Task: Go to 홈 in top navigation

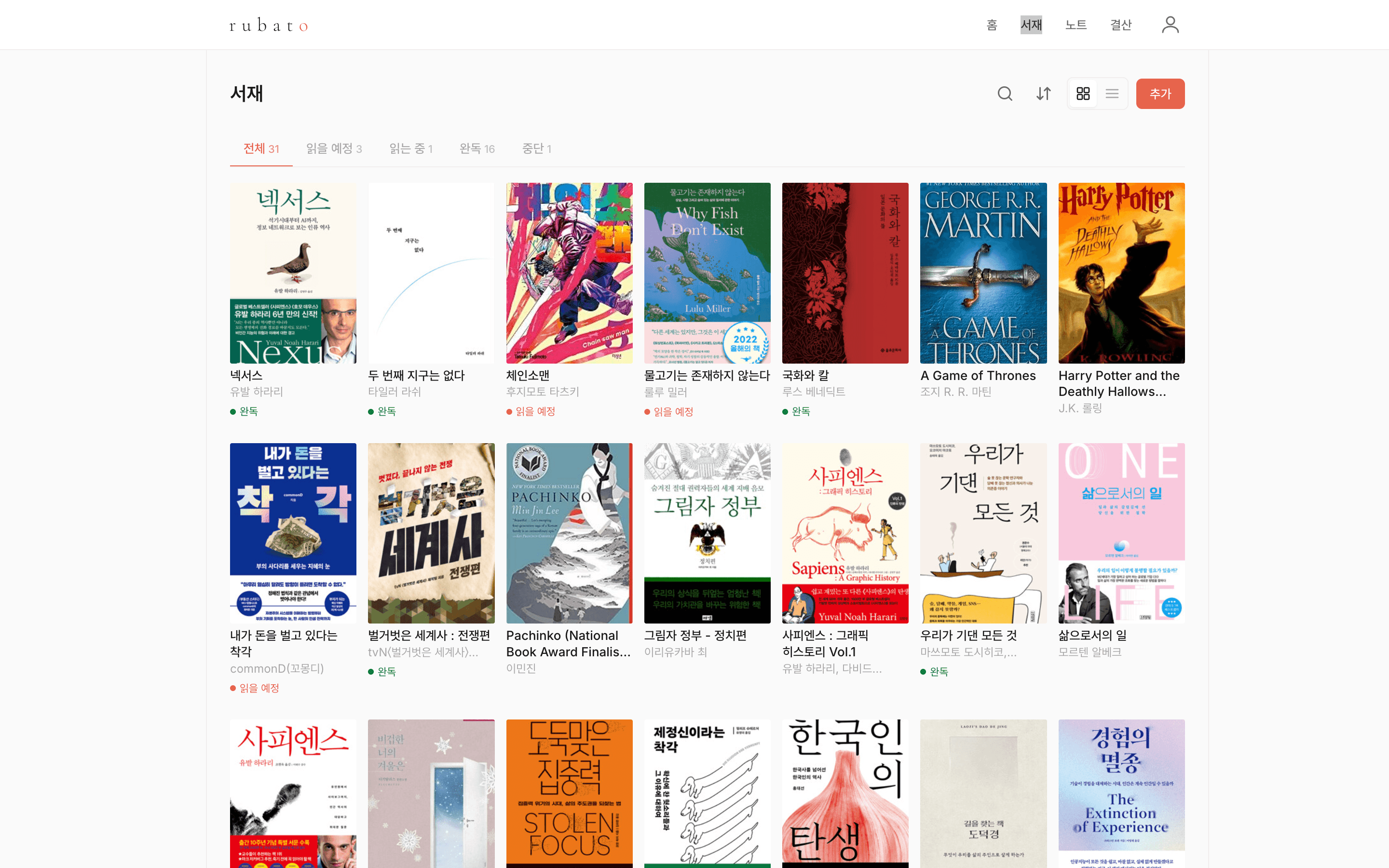Action: click(x=991, y=25)
